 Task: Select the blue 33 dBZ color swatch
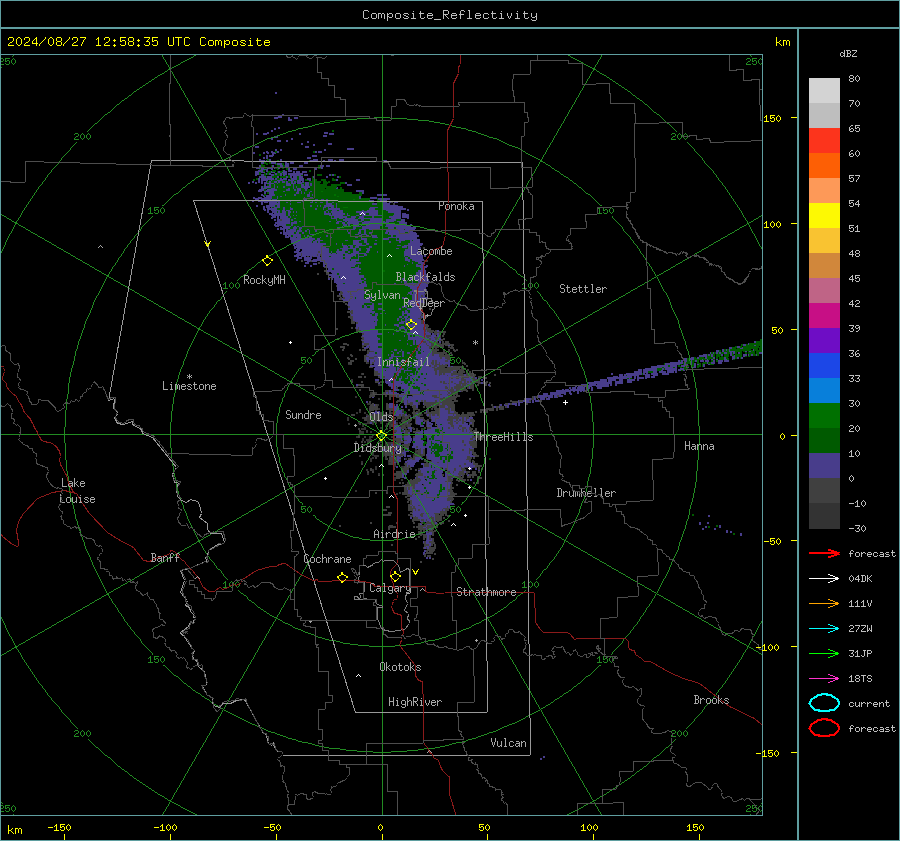pos(824,365)
